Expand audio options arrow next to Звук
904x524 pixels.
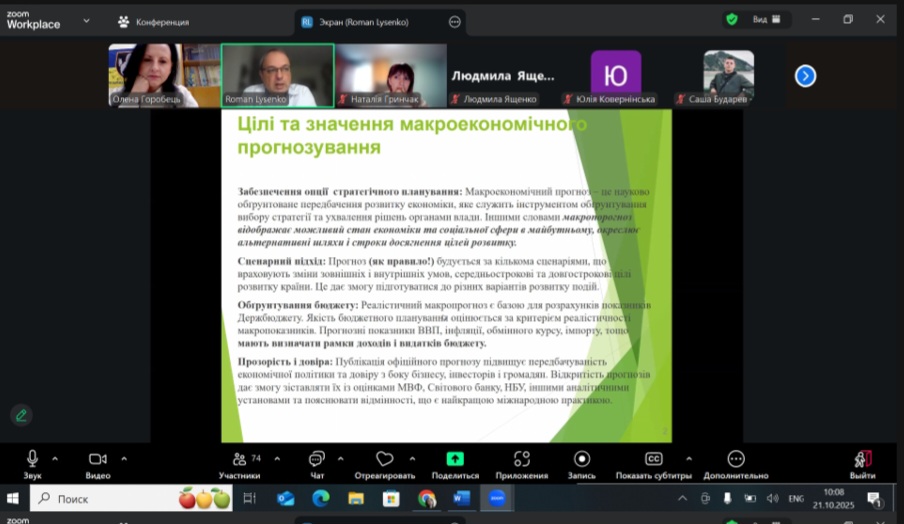click(55, 458)
